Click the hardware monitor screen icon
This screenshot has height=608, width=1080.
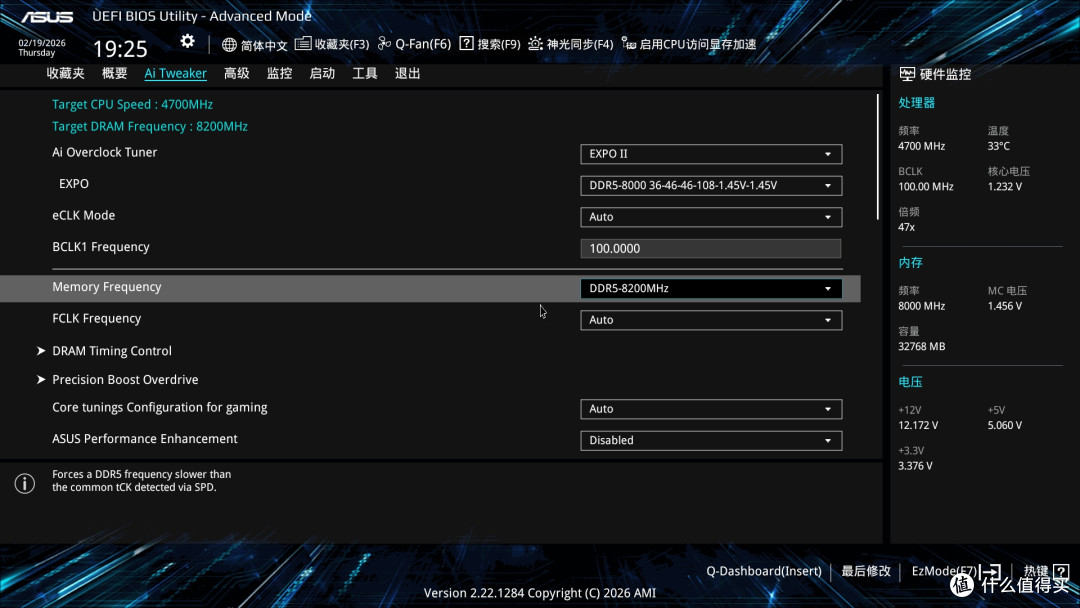907,74
